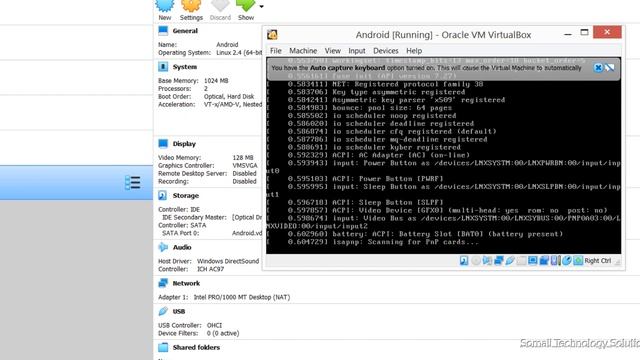Click the display status bar icon
The image size is (640, 360).
533,260
